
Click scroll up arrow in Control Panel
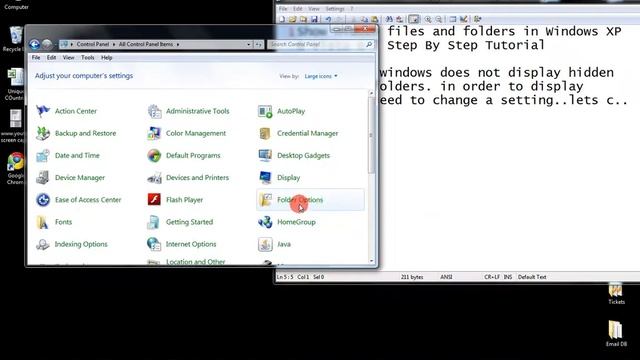371,93
